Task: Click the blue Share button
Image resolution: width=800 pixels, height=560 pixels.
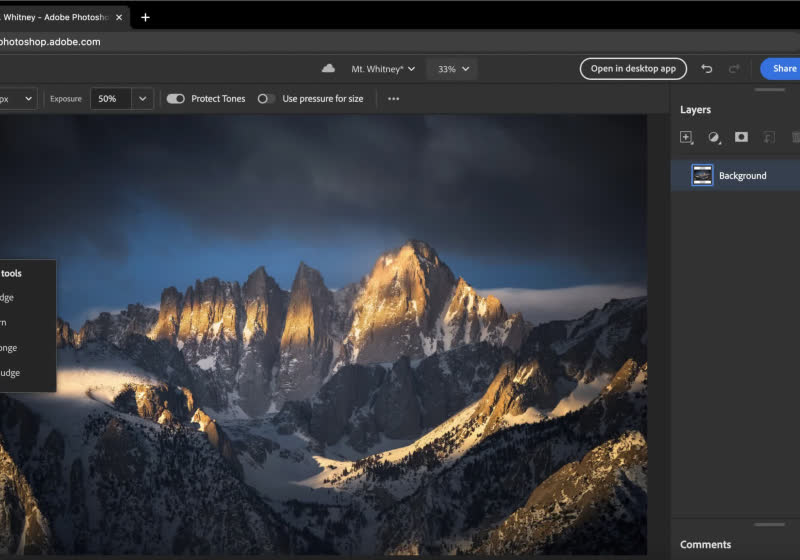Action: 781,69
